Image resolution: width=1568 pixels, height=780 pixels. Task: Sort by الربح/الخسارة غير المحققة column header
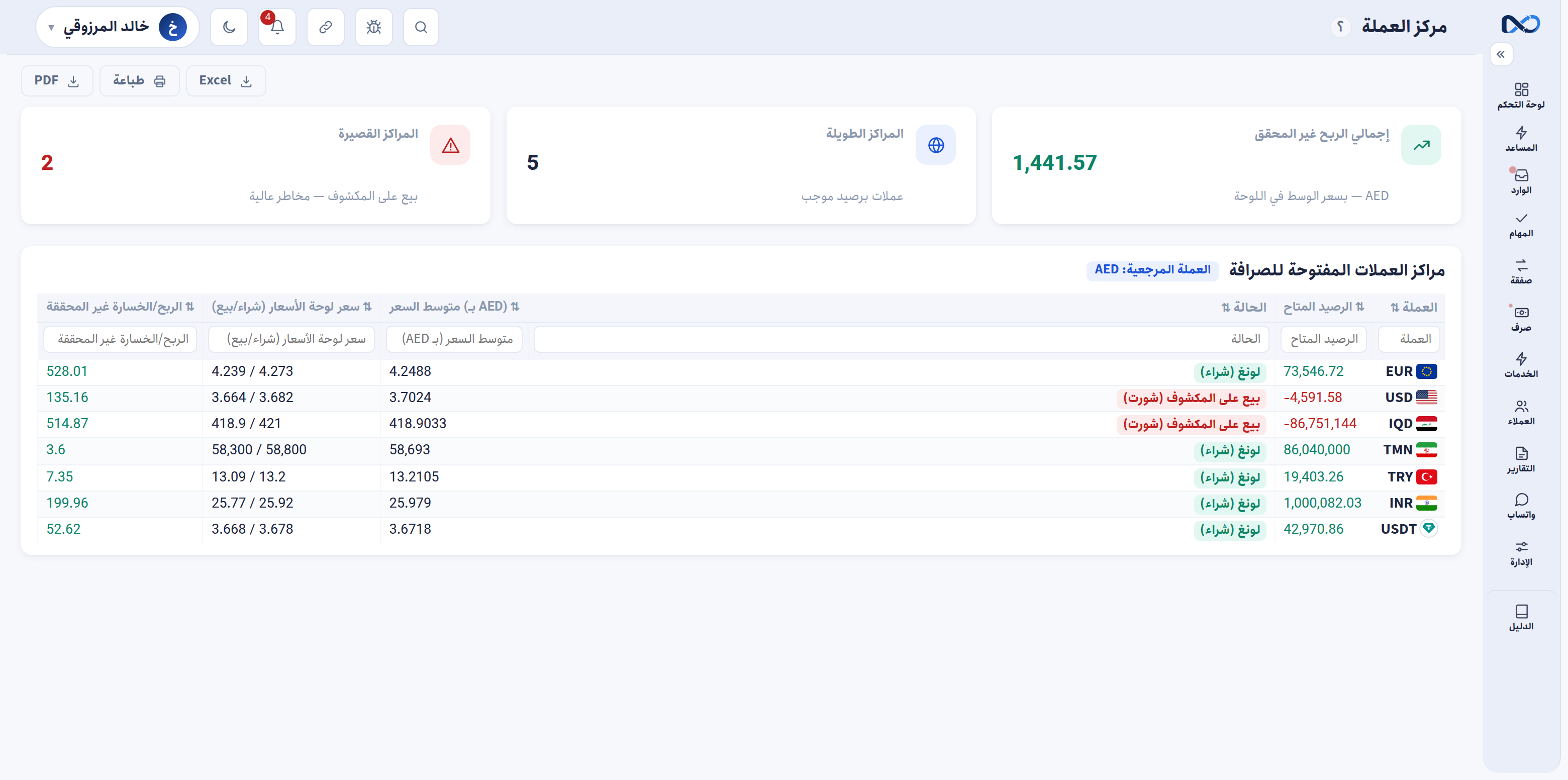pos(121,307)
